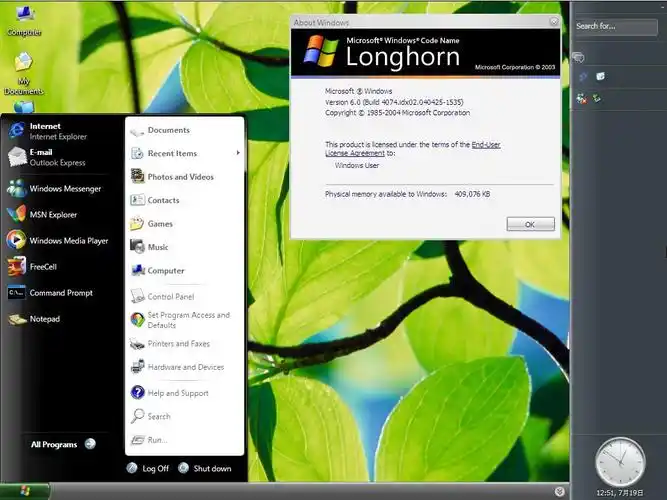Click the analog clock in the sidebar
The width and height of the screenshot is (667, 500).
click(620, 462)
